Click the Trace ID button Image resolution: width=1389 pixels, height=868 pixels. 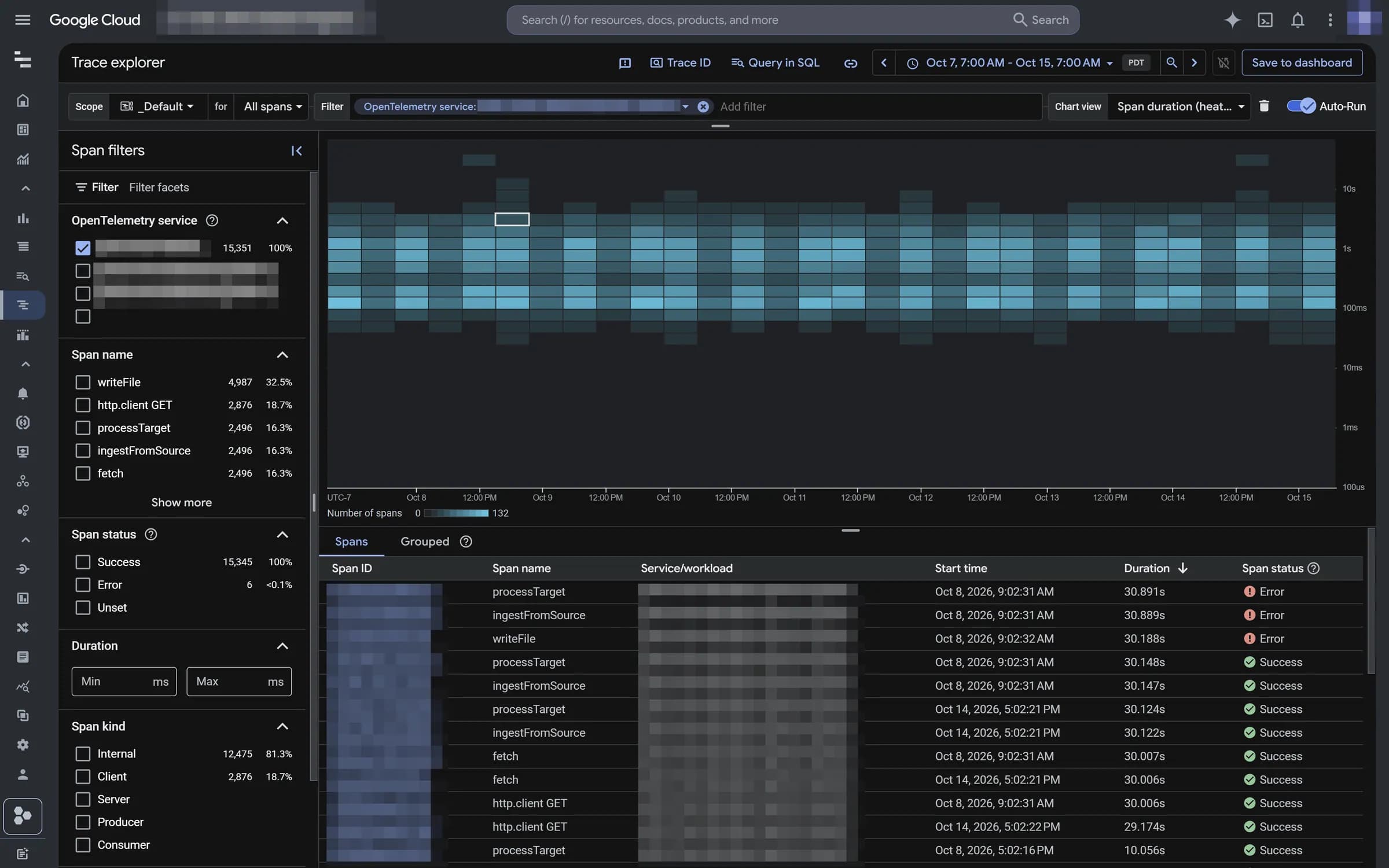point(680,62)
